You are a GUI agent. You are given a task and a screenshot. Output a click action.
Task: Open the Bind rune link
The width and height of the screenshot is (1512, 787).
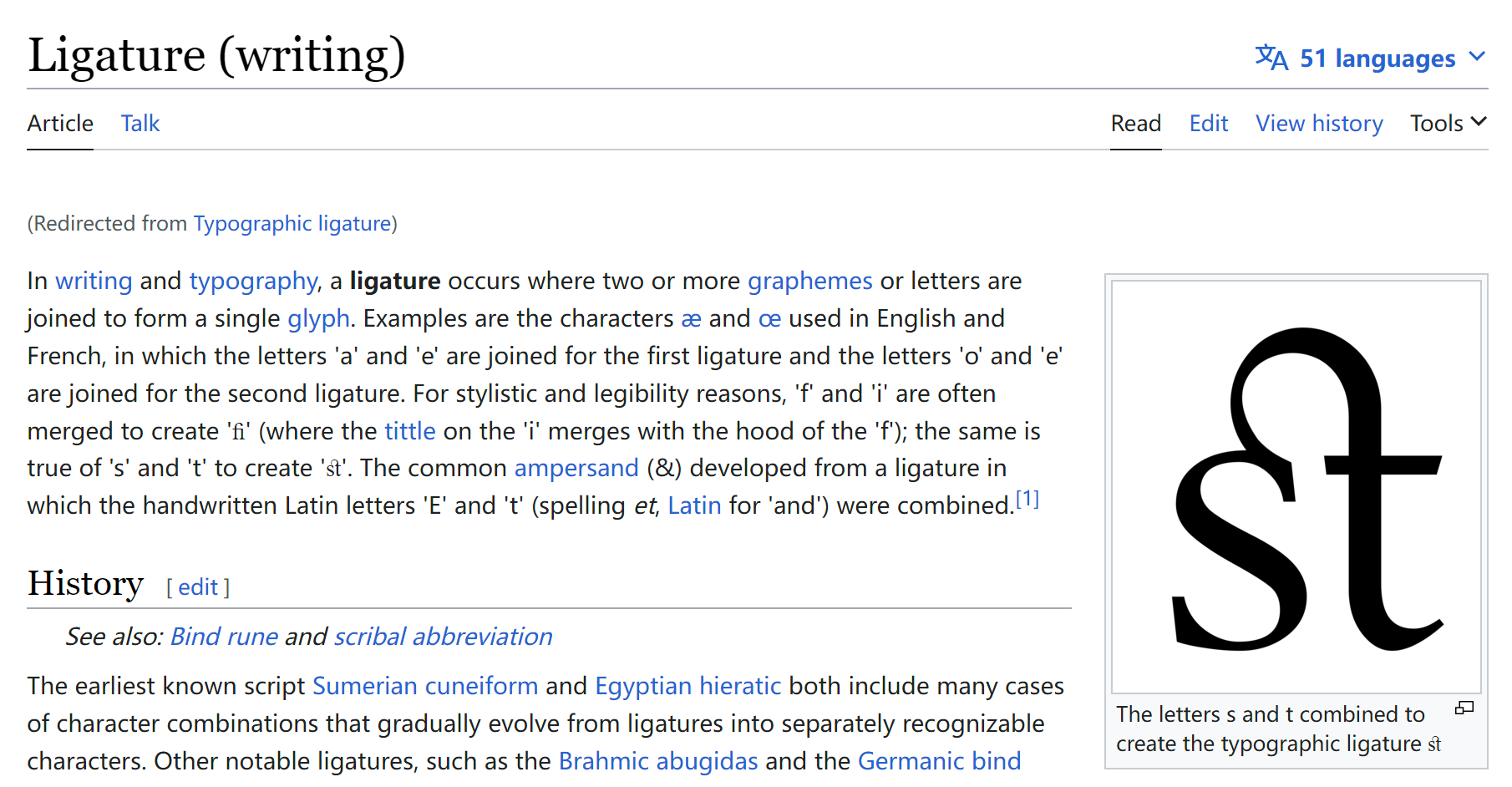(x=224, y=636)
